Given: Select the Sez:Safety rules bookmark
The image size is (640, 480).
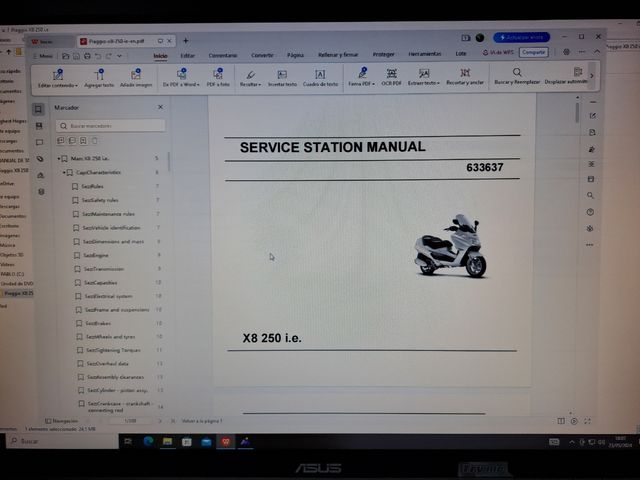Looking at the screenshot, I should [100, 200].
